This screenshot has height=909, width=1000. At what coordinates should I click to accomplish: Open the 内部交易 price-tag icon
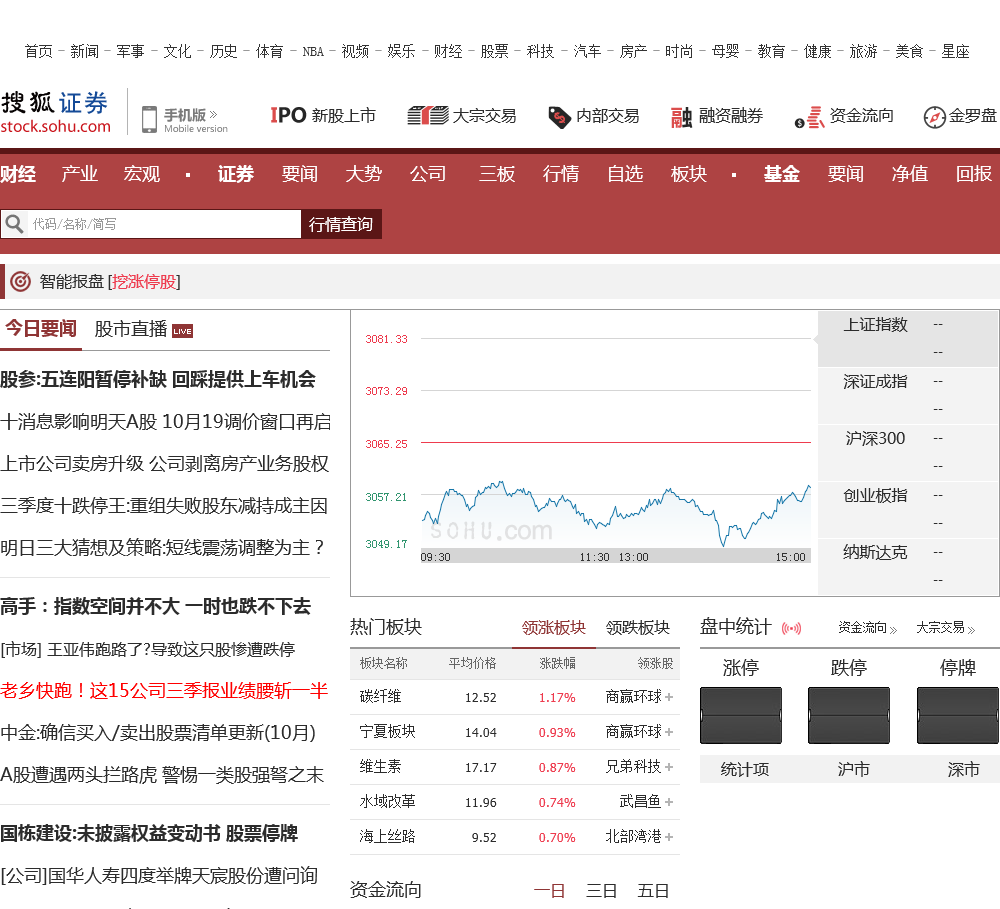coord(559,117)
